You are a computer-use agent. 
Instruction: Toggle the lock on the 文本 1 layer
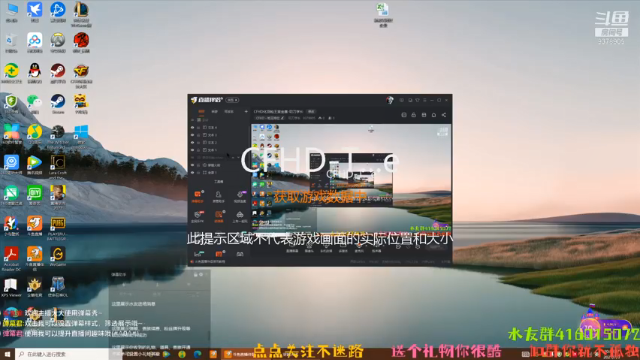tap(199, 150)
